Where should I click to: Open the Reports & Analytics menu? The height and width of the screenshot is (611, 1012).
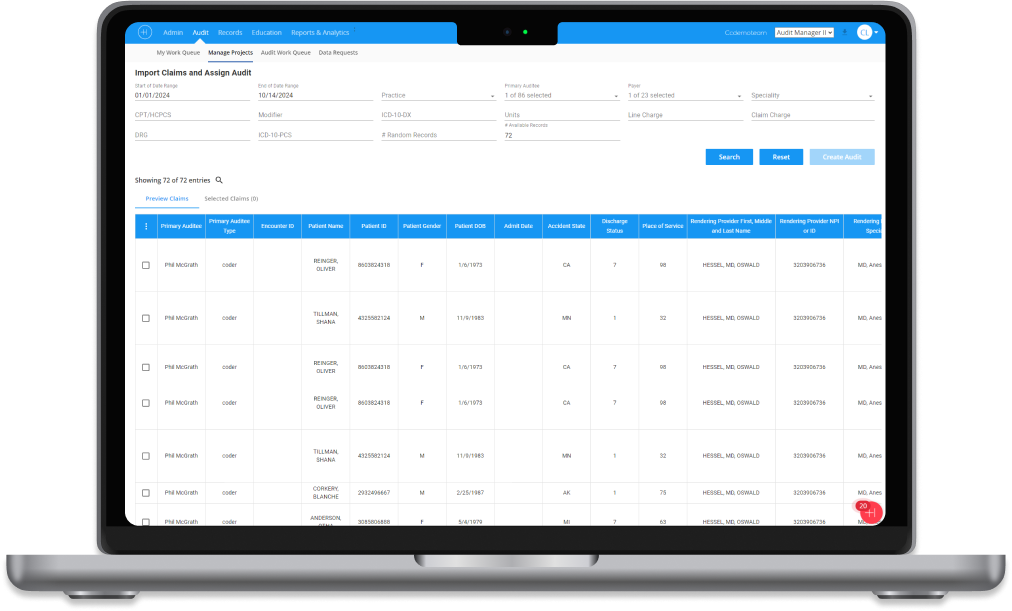click(x=321, y=31)
